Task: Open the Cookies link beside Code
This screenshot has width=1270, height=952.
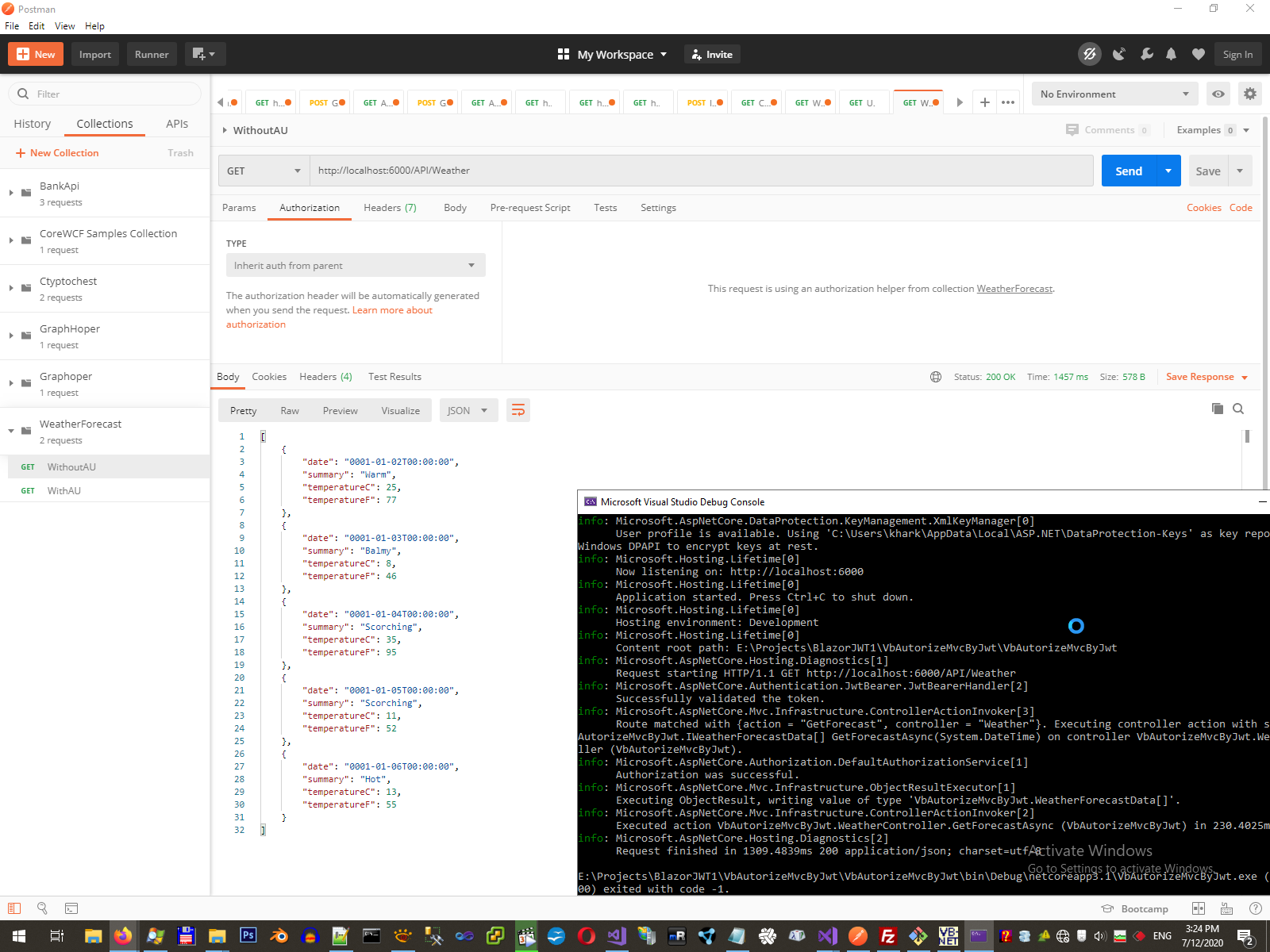Action: [1204, 208]
